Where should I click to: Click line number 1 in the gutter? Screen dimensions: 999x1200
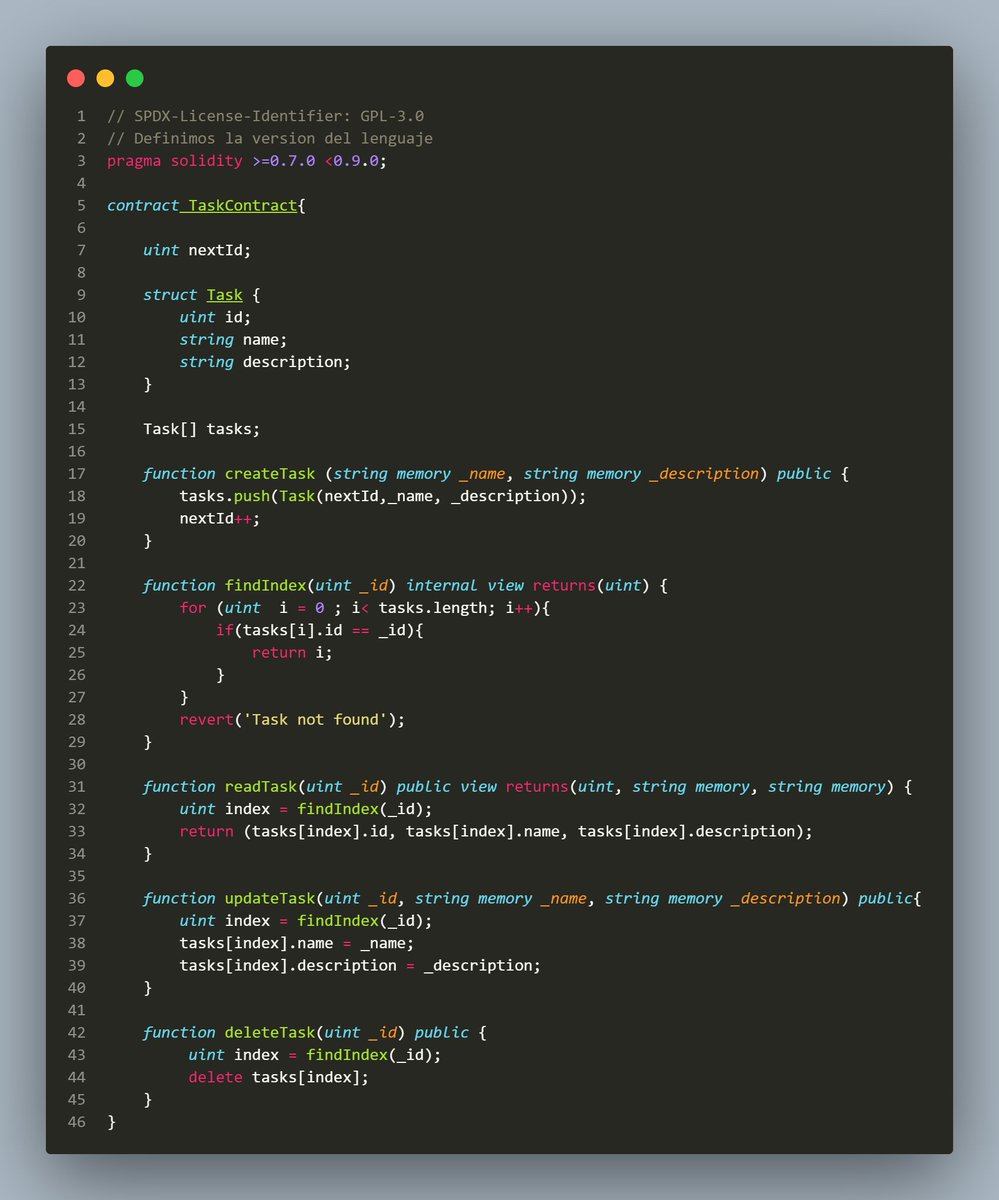click(81, 116)
